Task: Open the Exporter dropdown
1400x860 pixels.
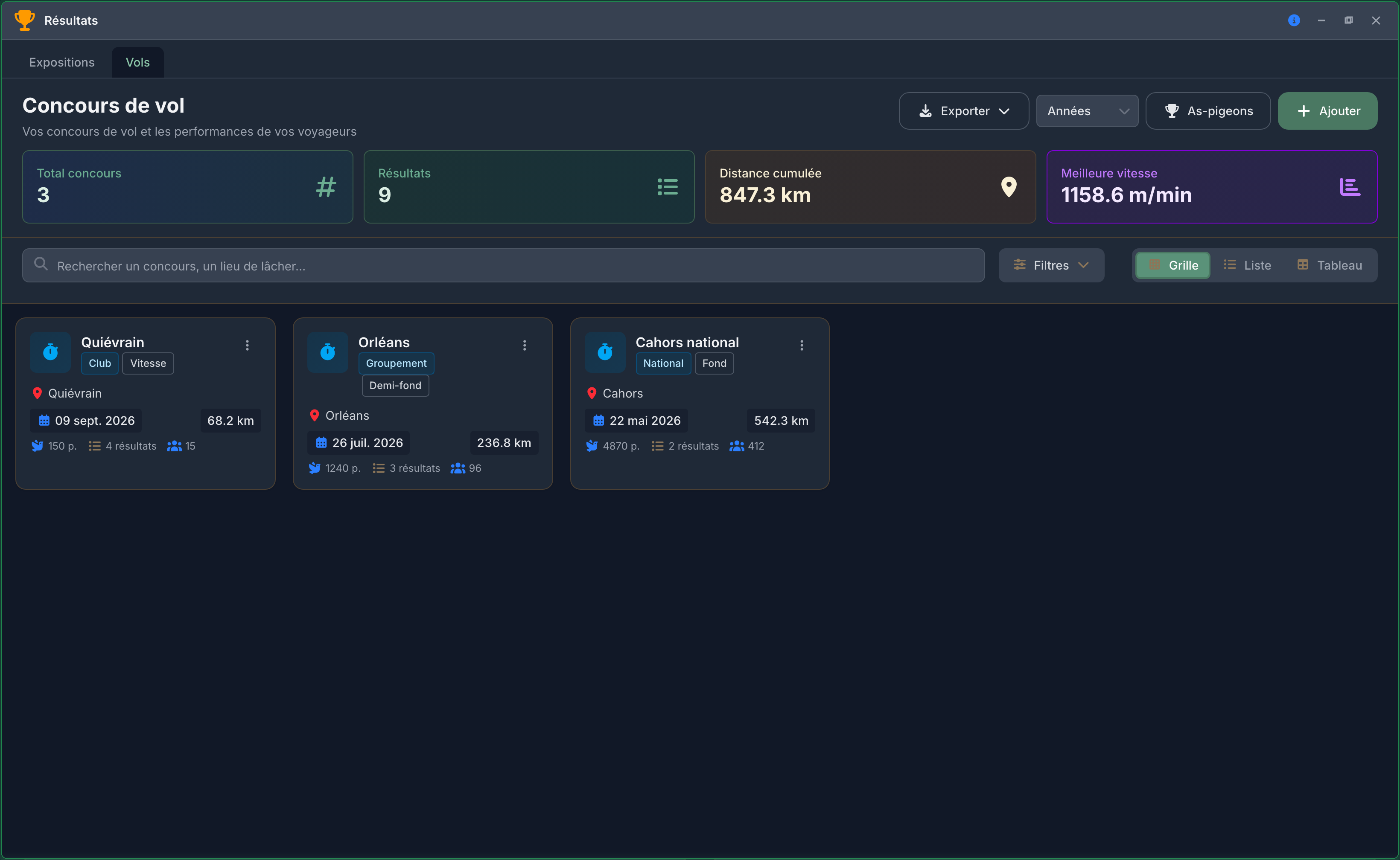Action: 964,111
